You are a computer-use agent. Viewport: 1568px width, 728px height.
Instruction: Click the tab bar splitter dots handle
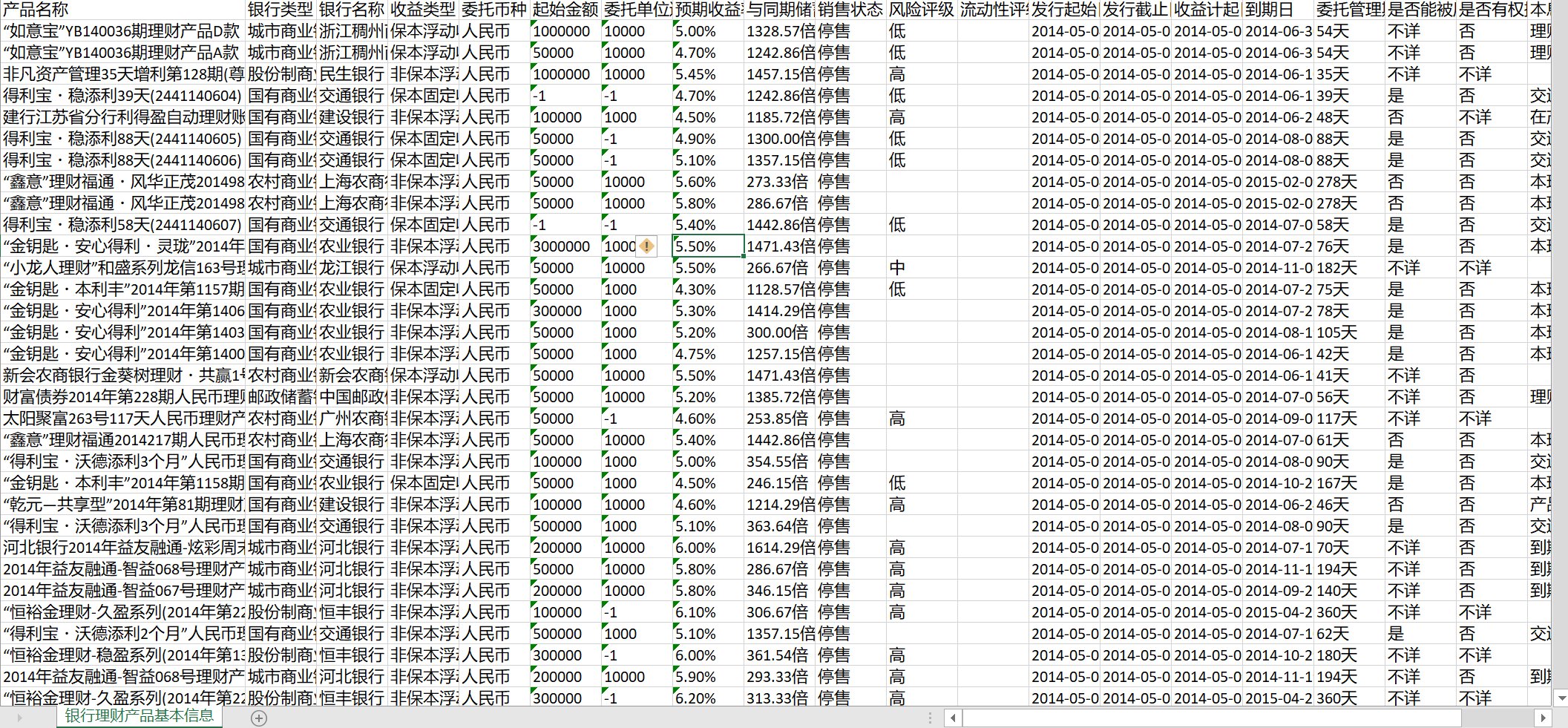pos(930,718)
